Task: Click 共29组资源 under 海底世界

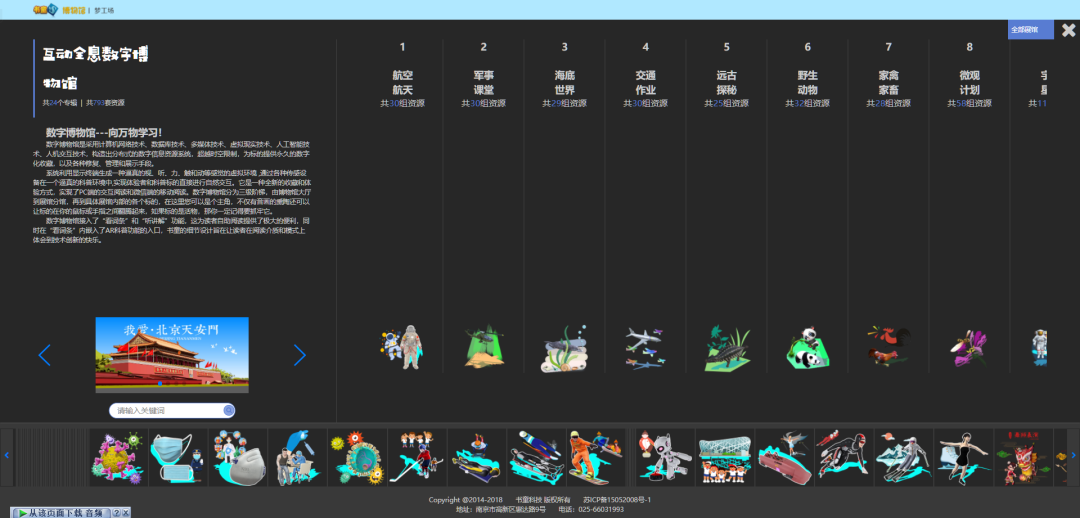Action: [565, 103]
